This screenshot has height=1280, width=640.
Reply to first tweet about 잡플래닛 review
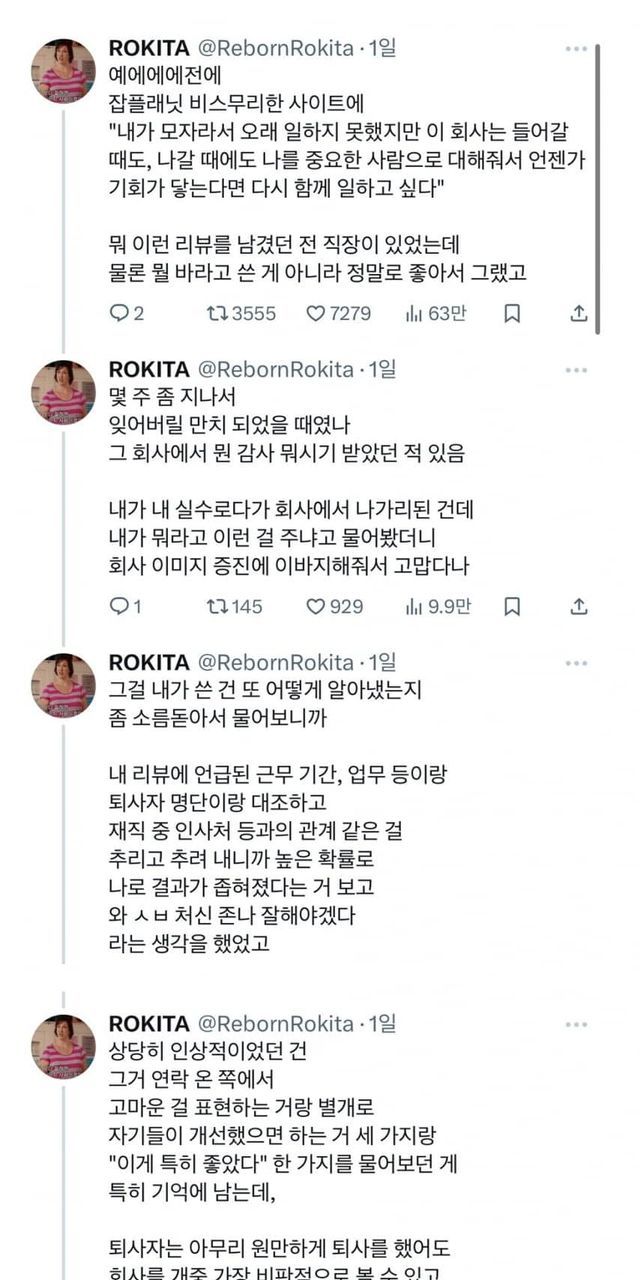[x=119, y=313]
